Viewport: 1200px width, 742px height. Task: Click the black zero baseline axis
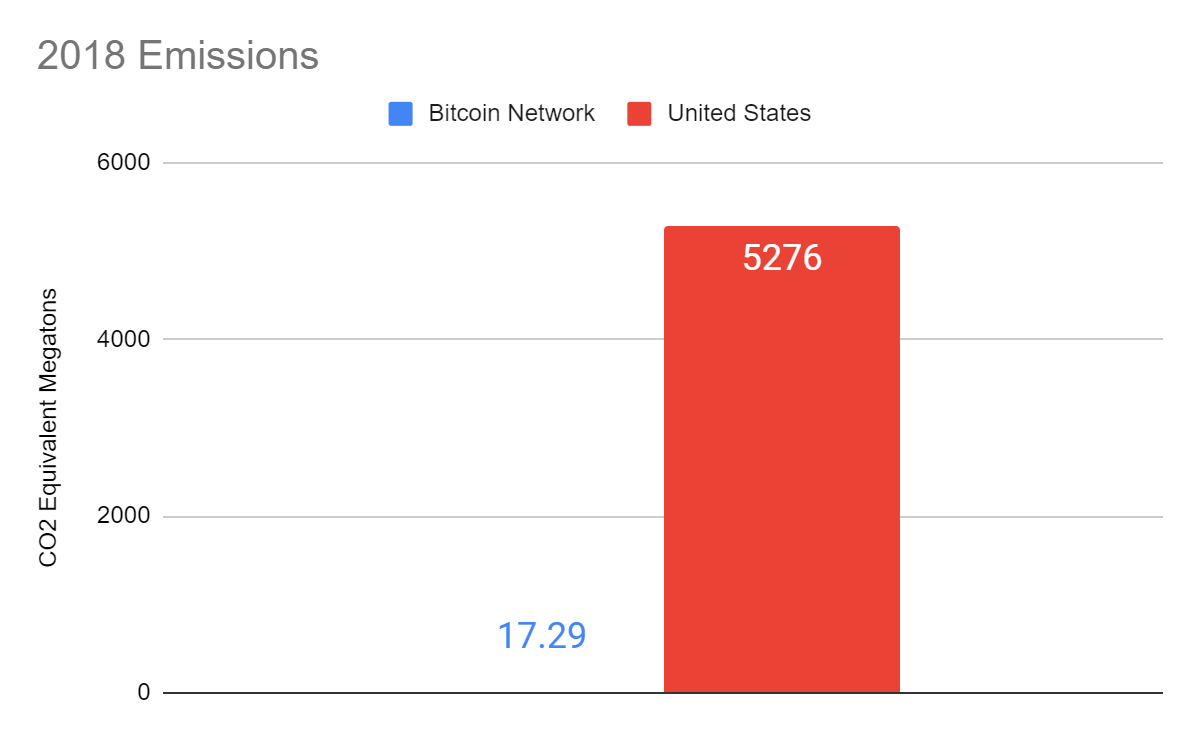(x=400, y=693)
